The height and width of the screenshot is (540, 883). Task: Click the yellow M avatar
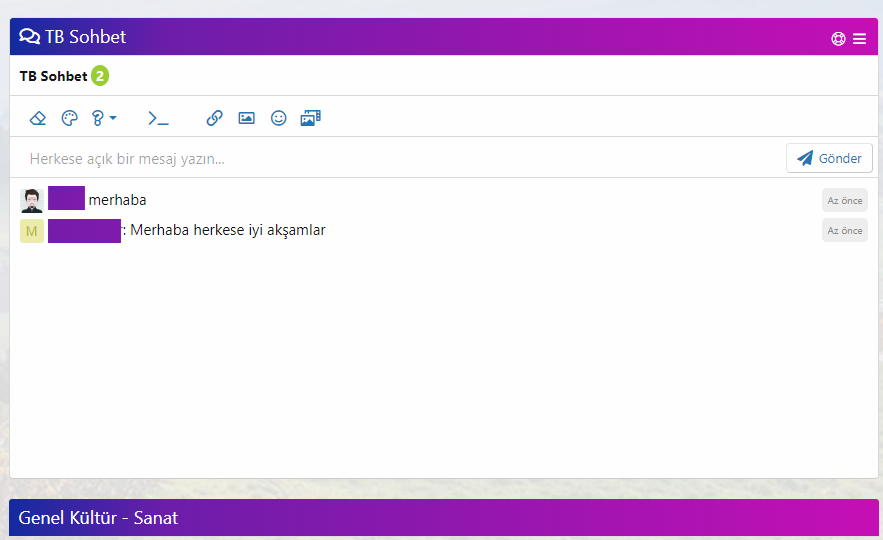click(x=32, y=231)
